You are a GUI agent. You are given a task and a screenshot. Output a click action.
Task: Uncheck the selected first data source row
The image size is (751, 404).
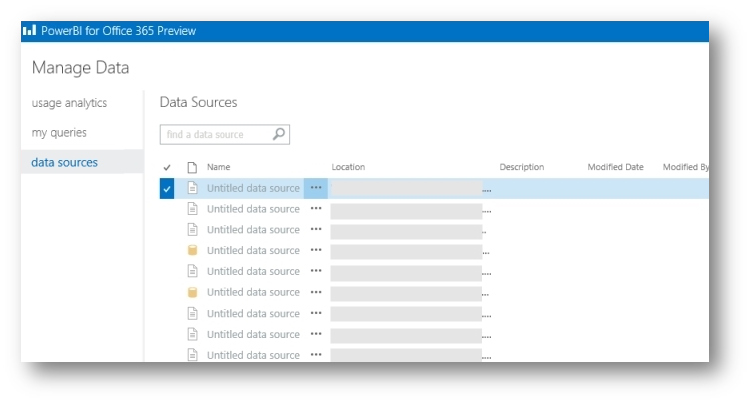[167, 188]
